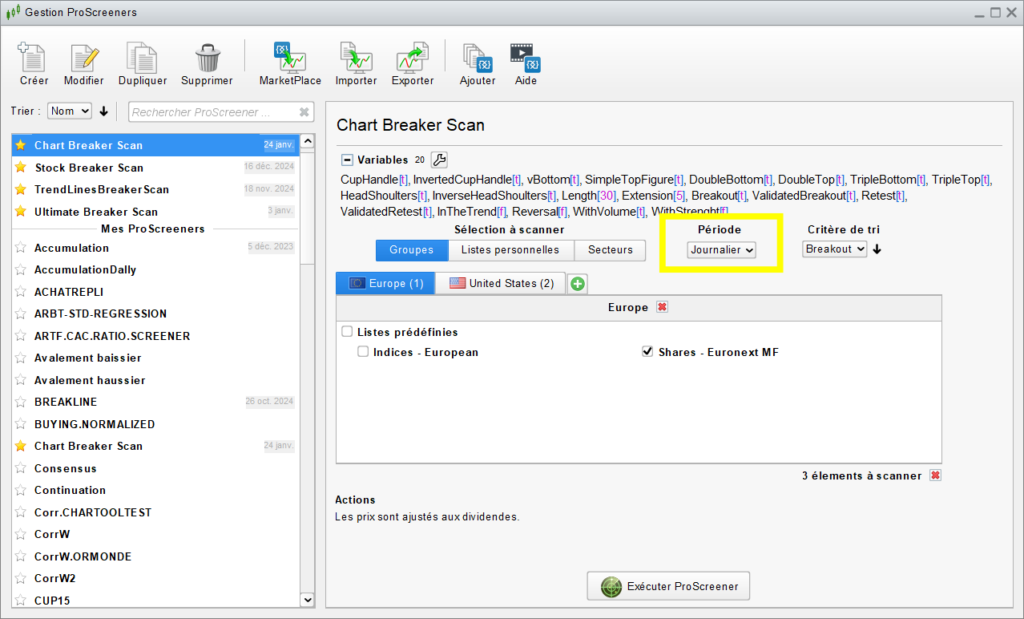Switch to the Groupes tab

coord(411,250)
